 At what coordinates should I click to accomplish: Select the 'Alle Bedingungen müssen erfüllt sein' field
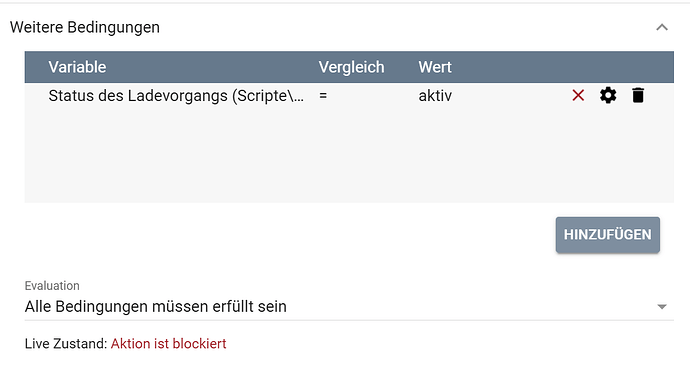(x=349, y=307)
